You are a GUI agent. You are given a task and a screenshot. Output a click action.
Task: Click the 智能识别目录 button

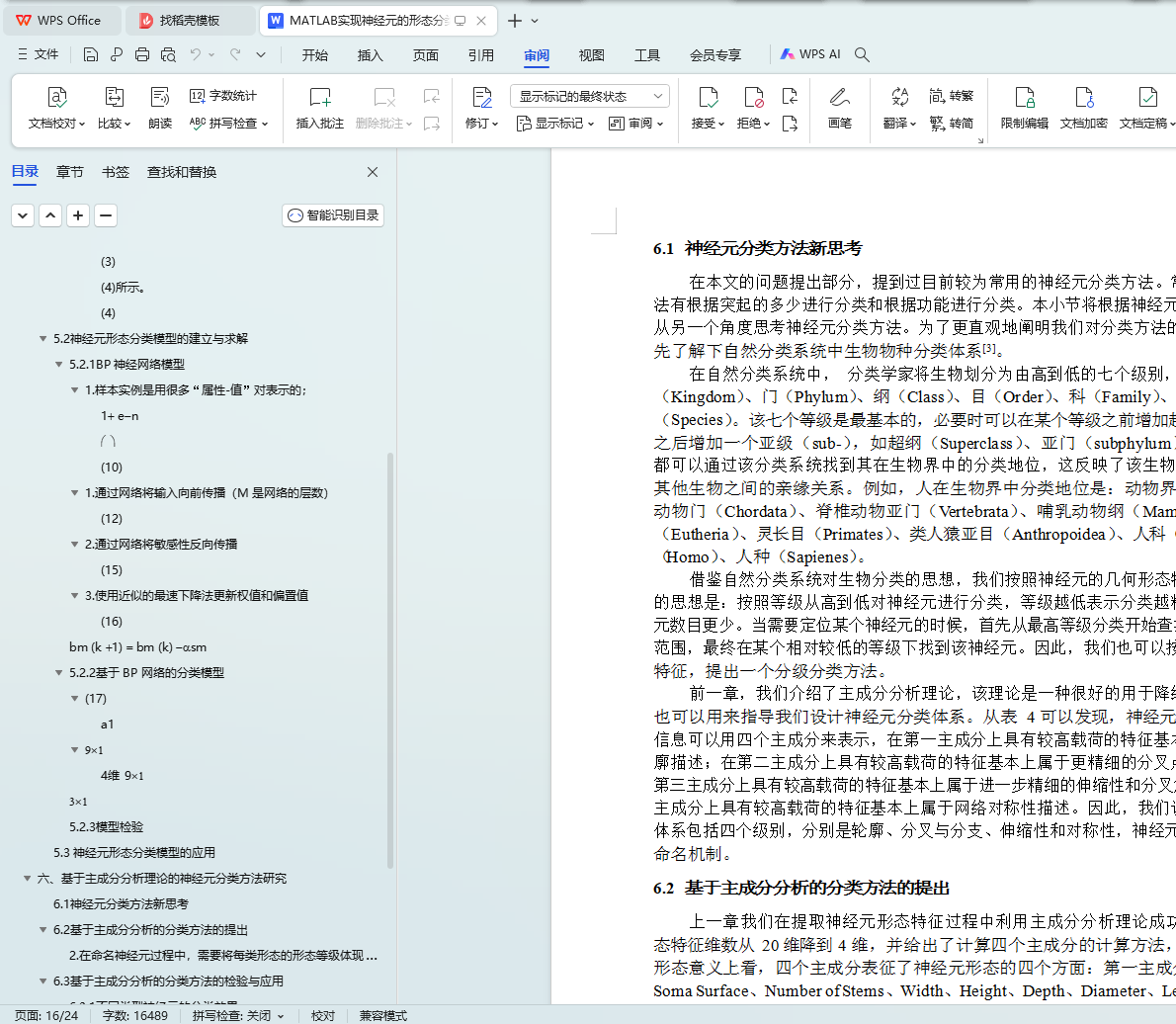click(x=333, y=216)
